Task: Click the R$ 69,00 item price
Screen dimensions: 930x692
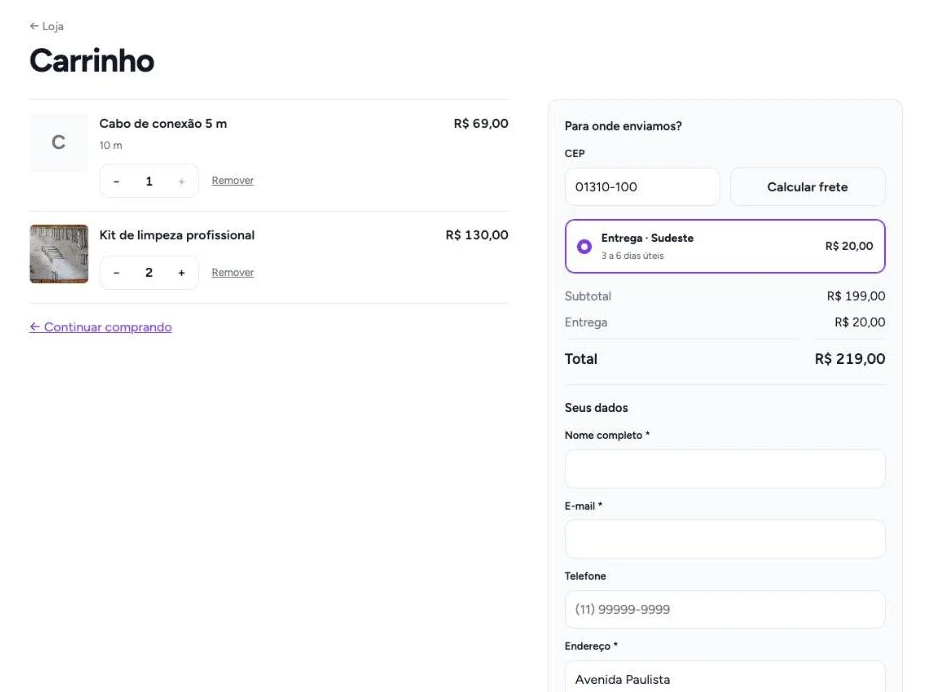Action: pos(481,123)
